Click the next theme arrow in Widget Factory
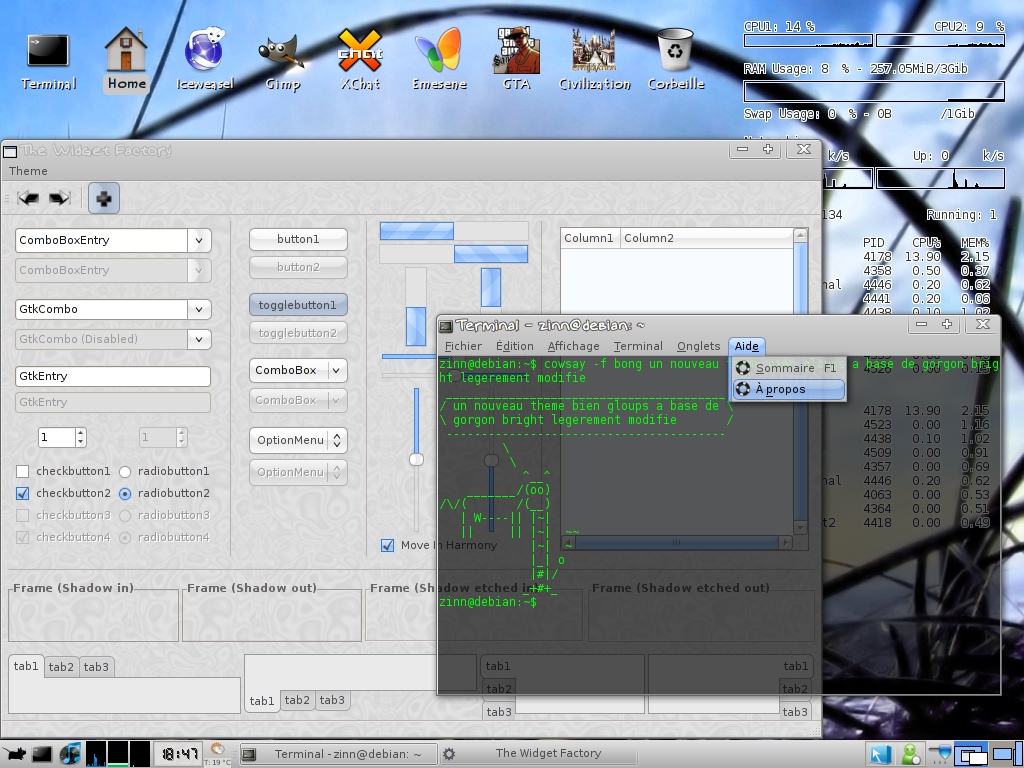Screen dimensions: 1024x768 click(59, 198)
